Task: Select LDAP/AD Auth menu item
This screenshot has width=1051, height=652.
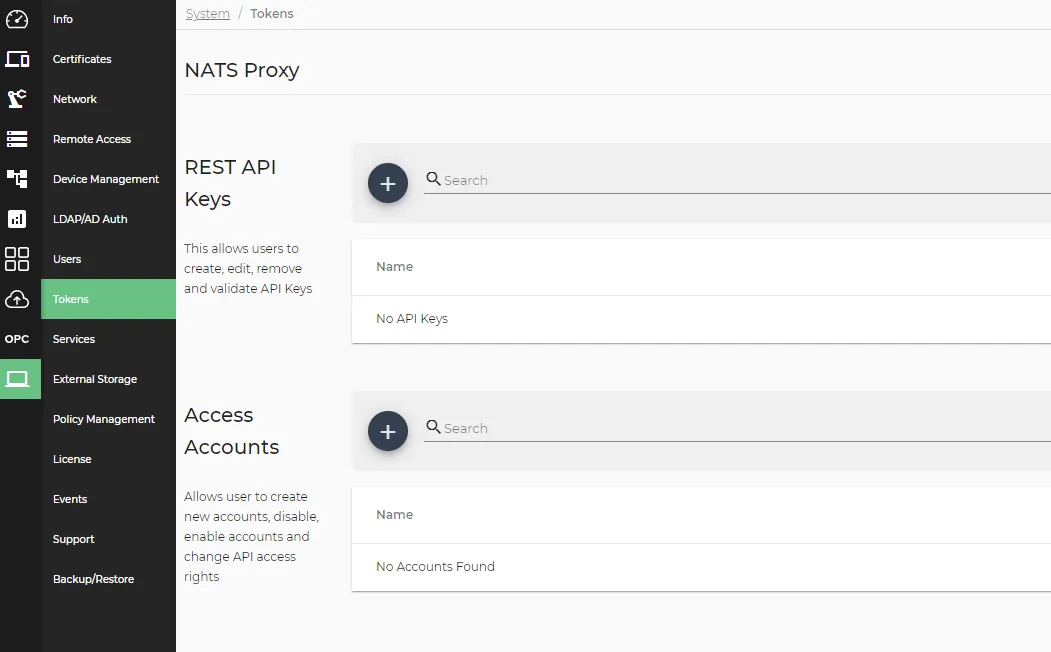Action: click(108, 218)
